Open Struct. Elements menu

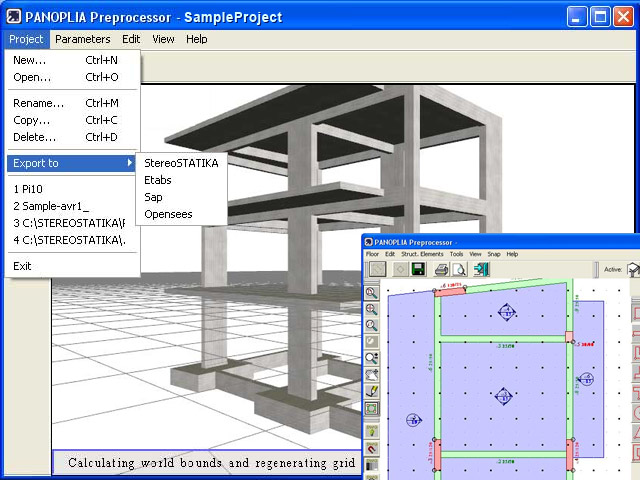point(422,254)
